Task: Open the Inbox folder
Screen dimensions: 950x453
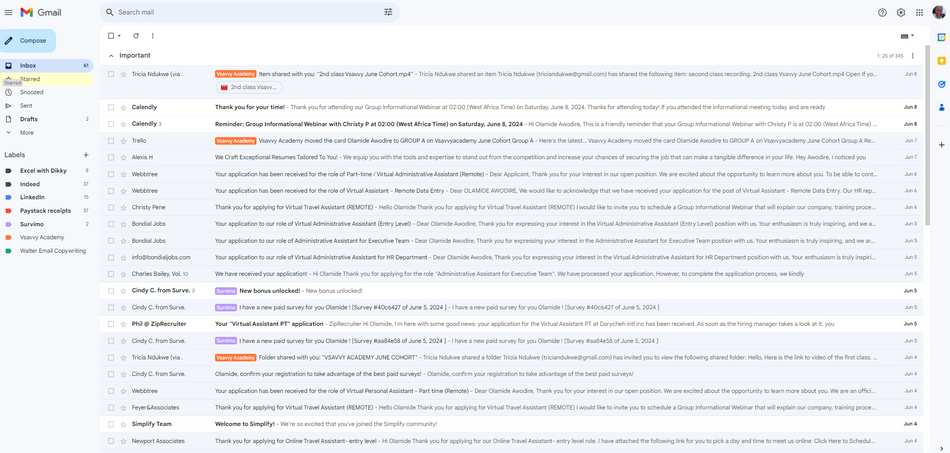Action: point(47,65)
